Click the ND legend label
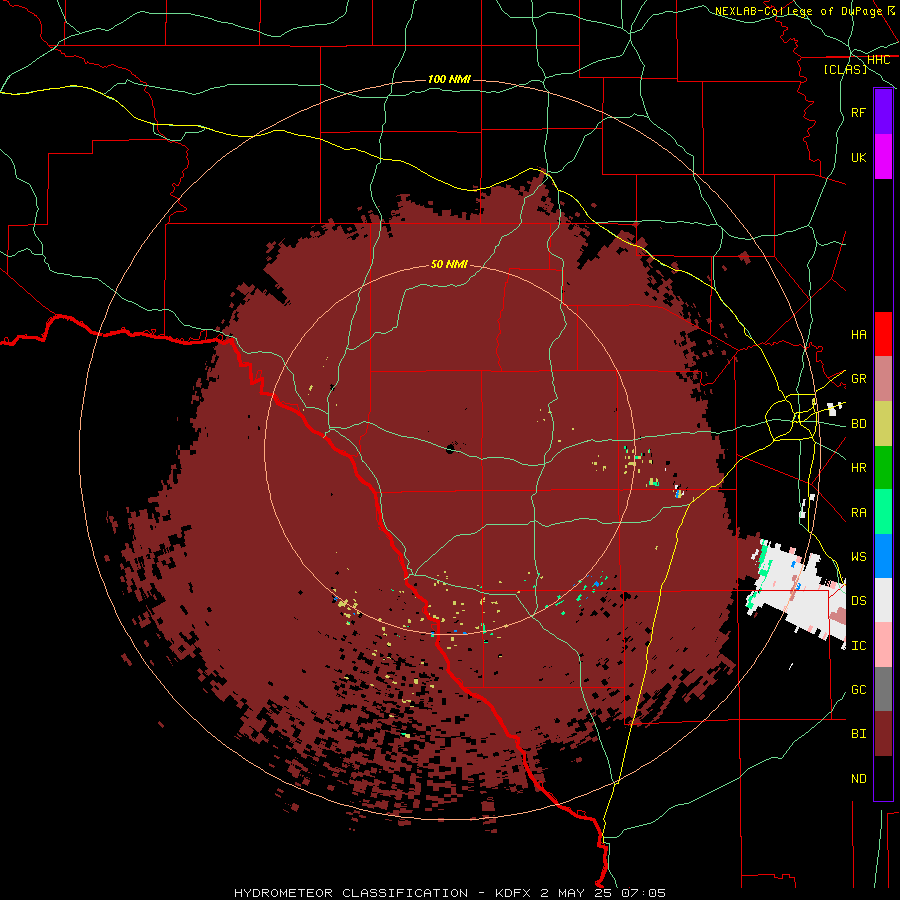900x900 pixels. coord(859,779)
